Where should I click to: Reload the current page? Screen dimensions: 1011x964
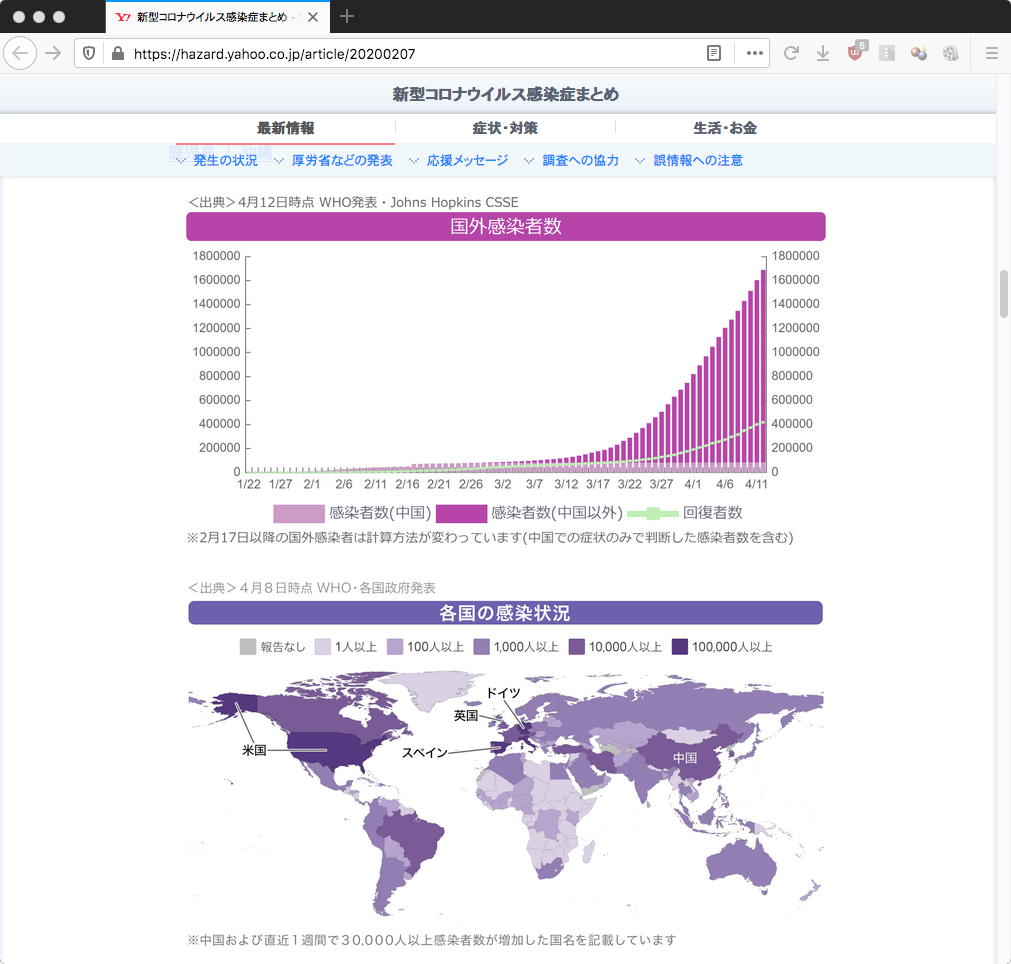coord(791,53)
